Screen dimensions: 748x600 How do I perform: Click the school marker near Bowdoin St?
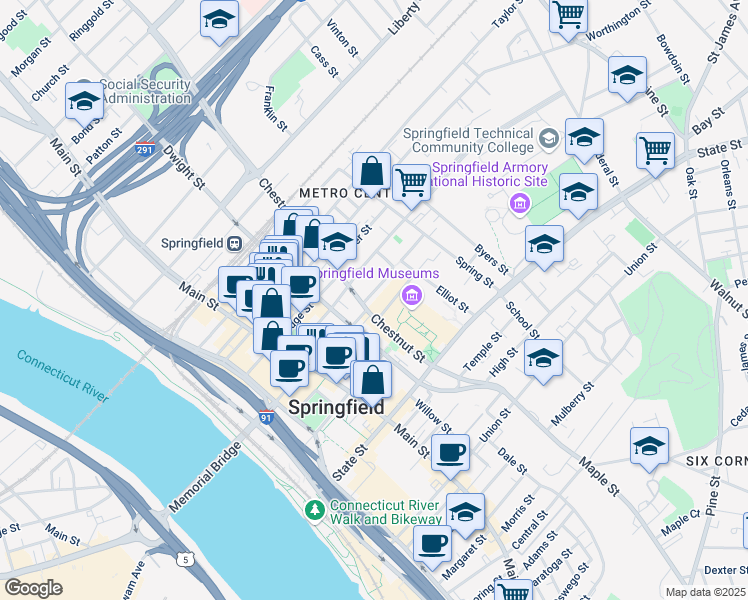pyautogui.click(x=627, y=75)
